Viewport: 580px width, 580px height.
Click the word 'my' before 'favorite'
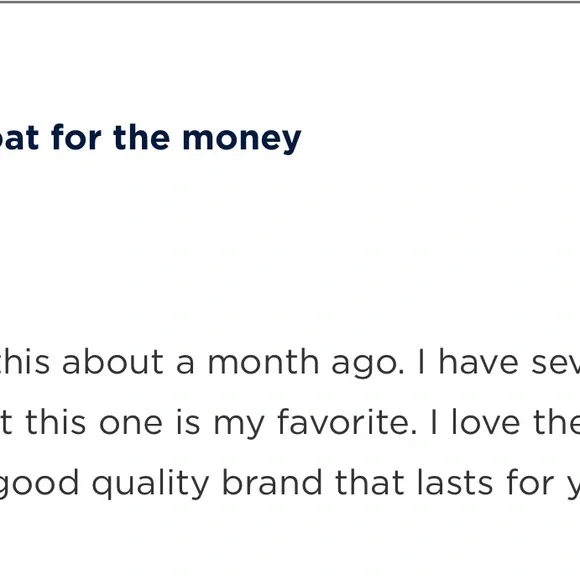[x=239, y=425]
